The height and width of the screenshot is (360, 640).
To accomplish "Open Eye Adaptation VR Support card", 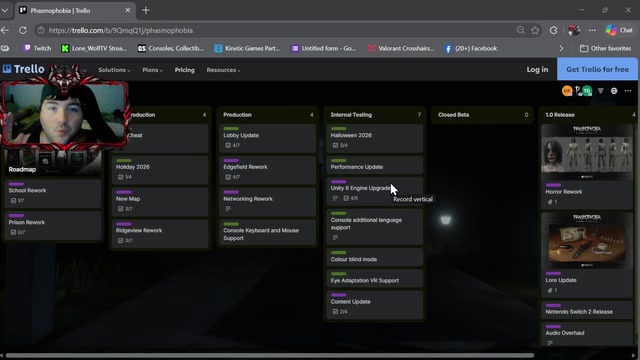I will pyautogui.click(x=375, y=278).
